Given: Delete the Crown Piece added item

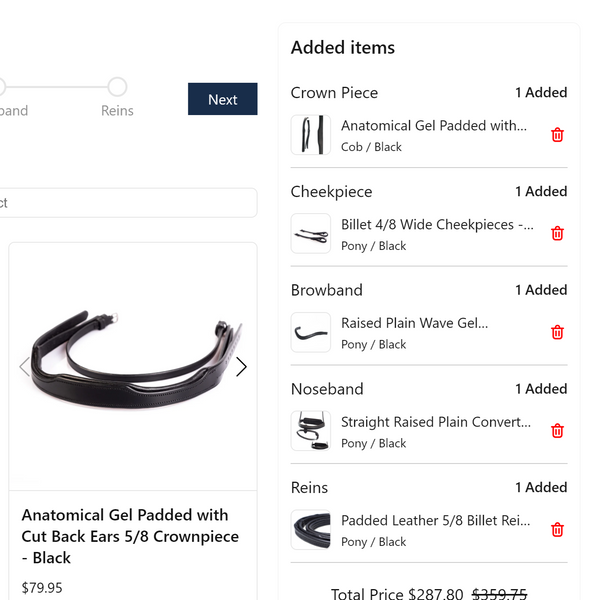Looking at the screenshot, I should click(558, 135).
